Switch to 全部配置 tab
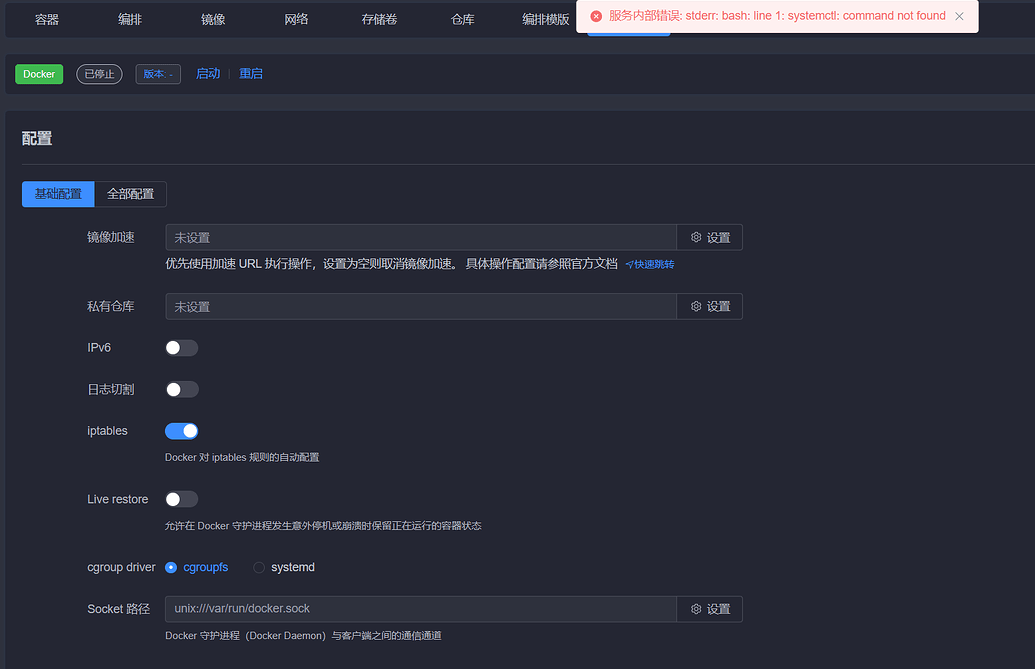This screenshot has width=1035, height=669. click(131, 194)
